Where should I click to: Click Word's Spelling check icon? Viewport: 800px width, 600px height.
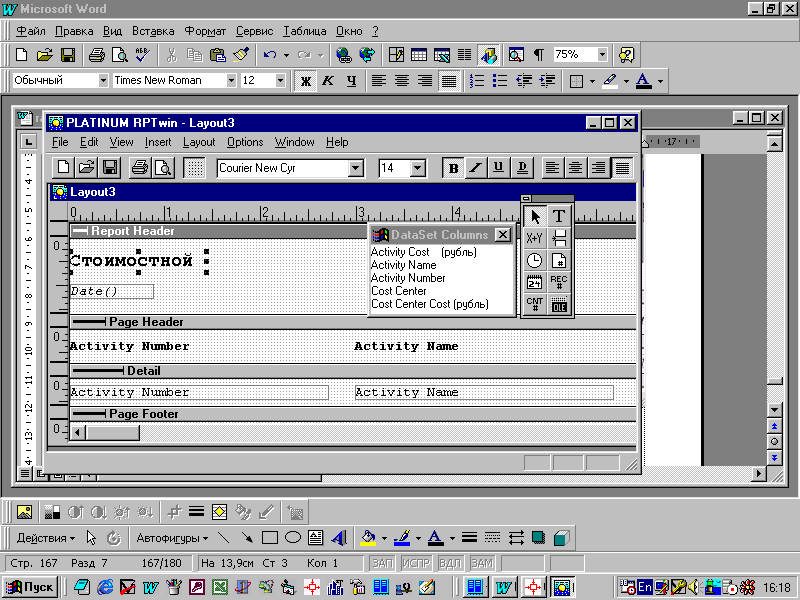tap(142, 55)
